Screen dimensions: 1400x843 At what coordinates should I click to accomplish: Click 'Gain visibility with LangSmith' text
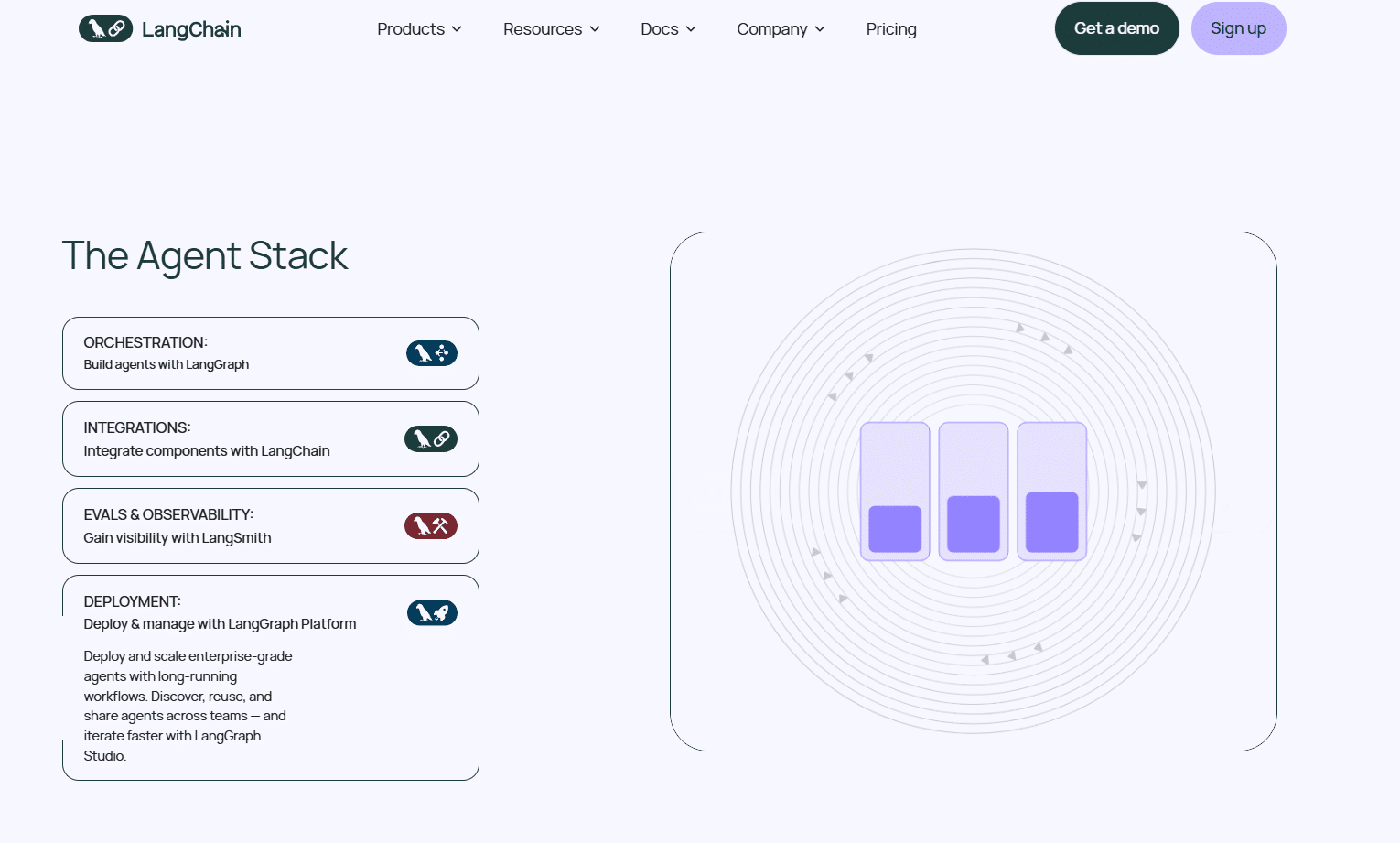(x=178, y=537)
